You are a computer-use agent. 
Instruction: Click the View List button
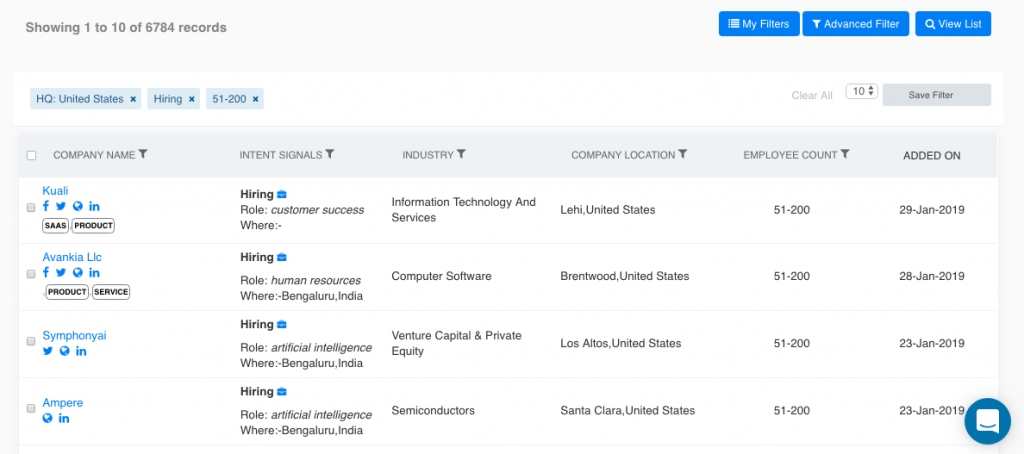point(953,24)
